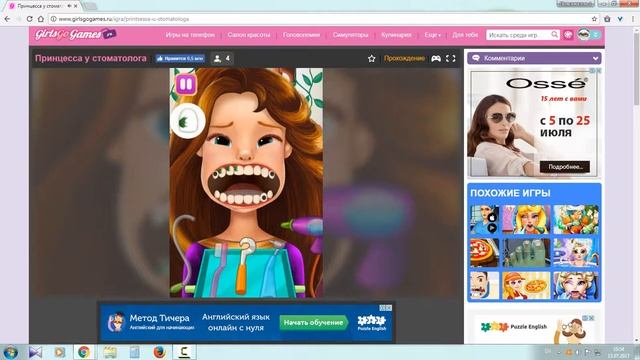640x360 pixels.
Task: Open Windows Start menu
Action: 10,352
